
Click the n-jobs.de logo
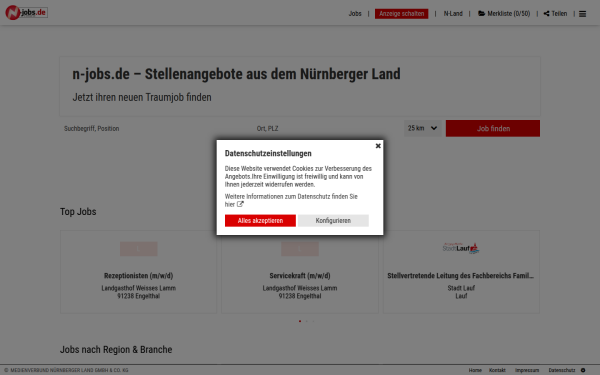tap(26, 13)
